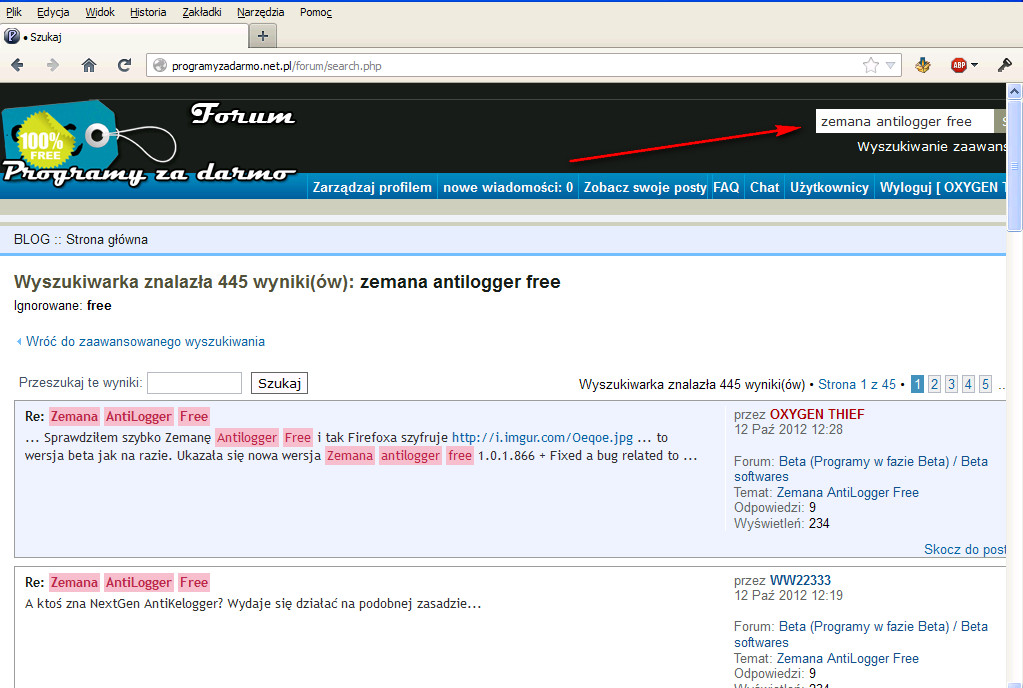The height and width of the screenshot is (688, 1023).
Task: Open Zarządzaj profilem in navigation bar
Action: point(372,187)
